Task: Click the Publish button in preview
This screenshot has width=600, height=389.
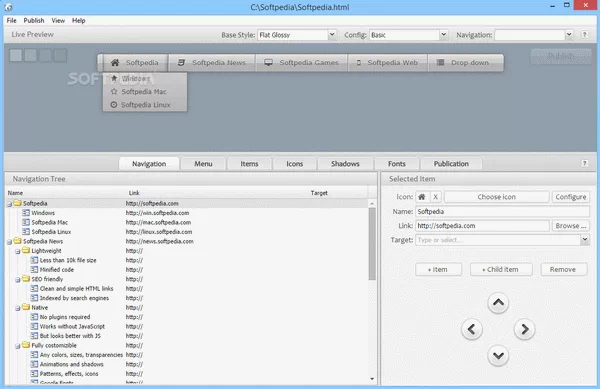Action: click(561, 56)
